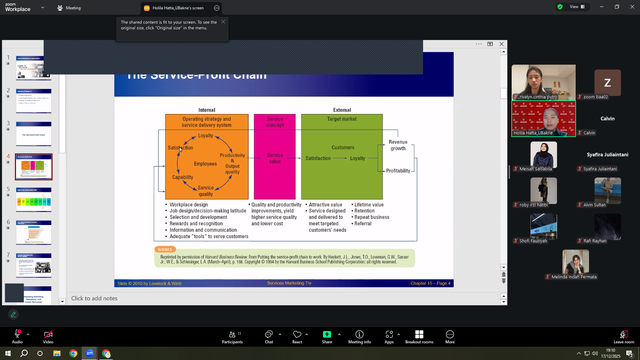
Task: Select rivalyn cinthia putri video tile
Action: [544, 82]
